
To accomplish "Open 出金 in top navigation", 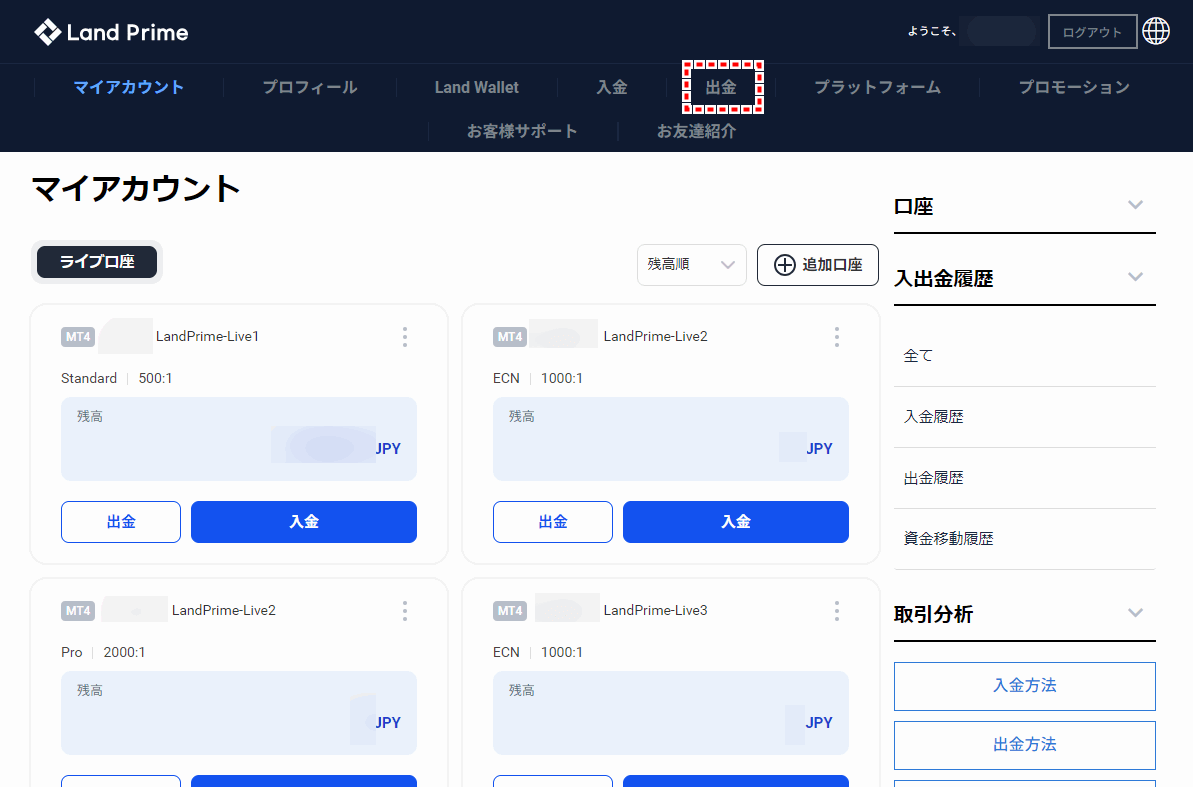I will coord(721,88).
